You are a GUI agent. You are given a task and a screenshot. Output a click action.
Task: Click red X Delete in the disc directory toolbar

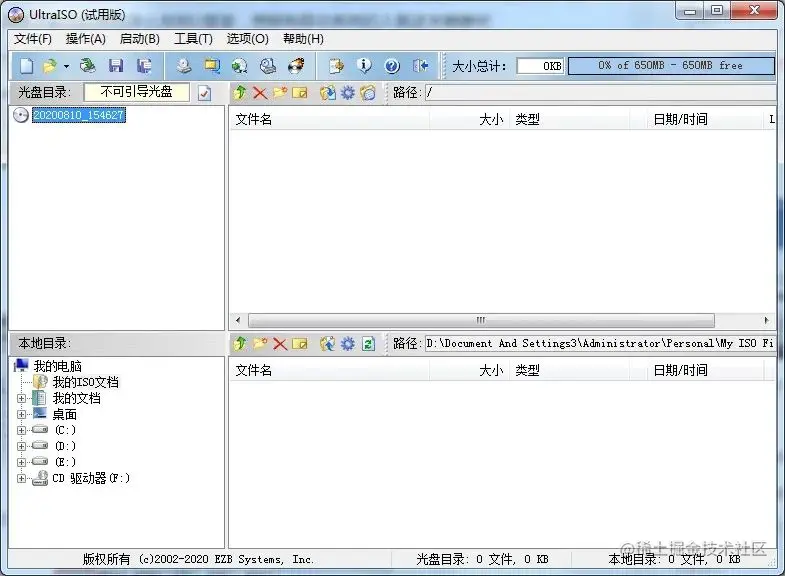point(260,93)
